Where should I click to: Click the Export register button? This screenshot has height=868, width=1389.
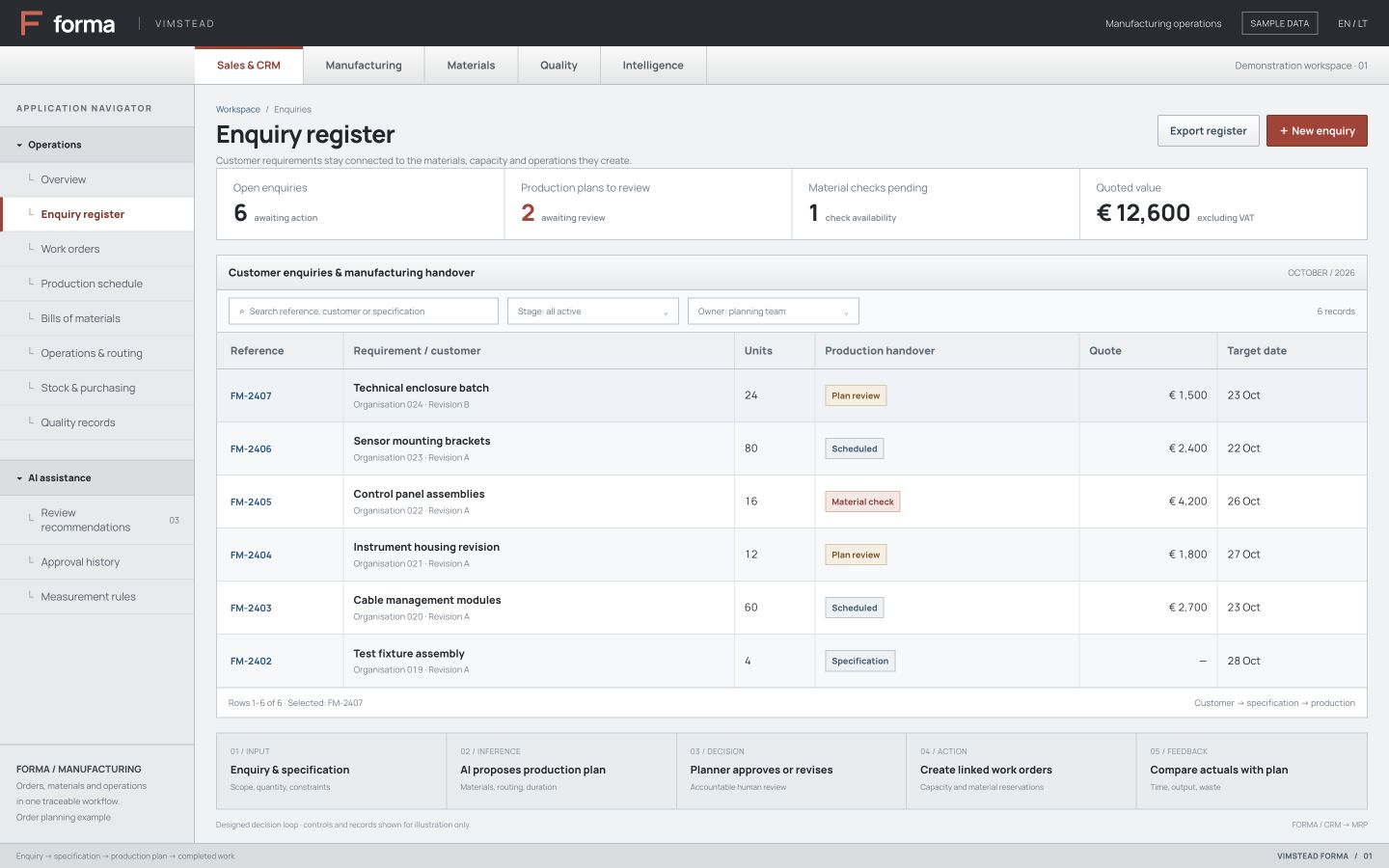[1209, 131]
